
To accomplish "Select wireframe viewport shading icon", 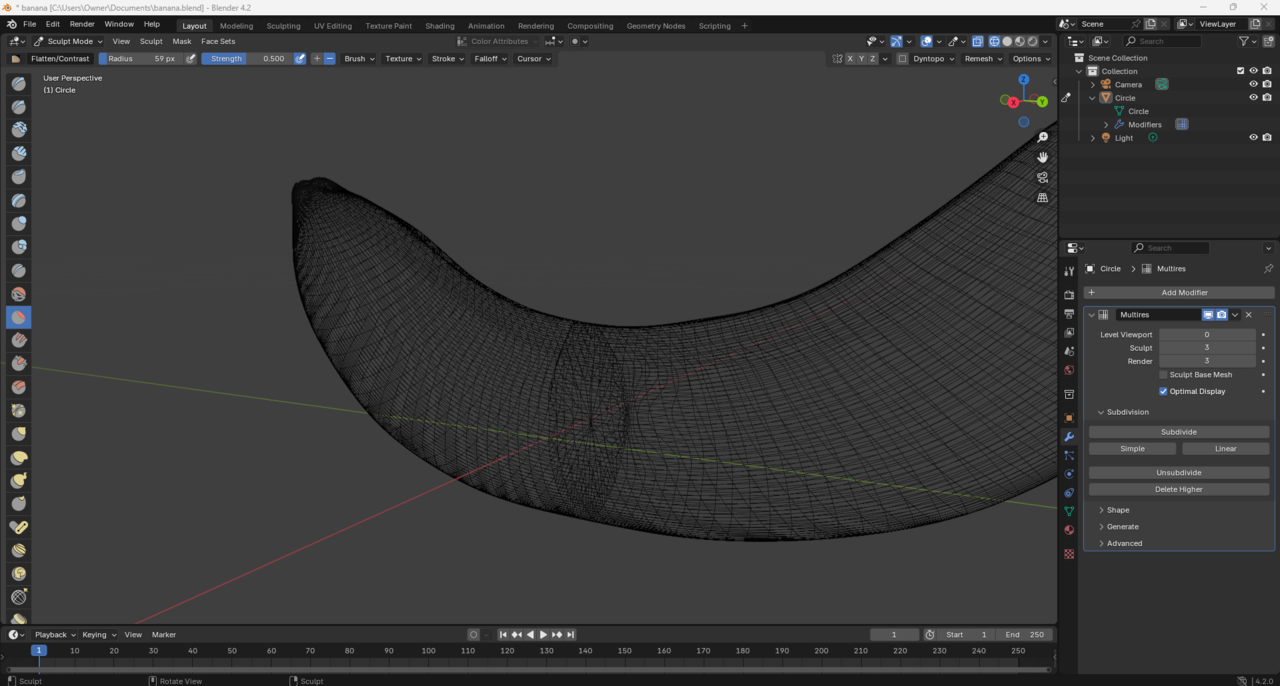I will click(x=994, y=42).
